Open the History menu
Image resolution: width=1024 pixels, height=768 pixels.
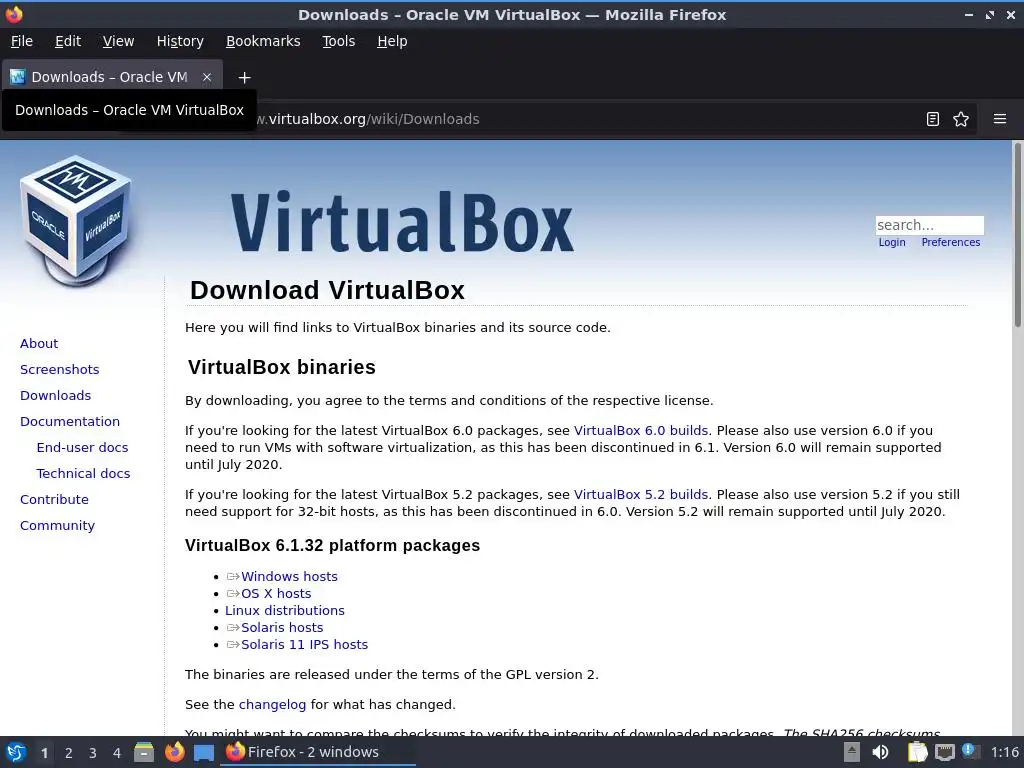(x=180, y=41)
